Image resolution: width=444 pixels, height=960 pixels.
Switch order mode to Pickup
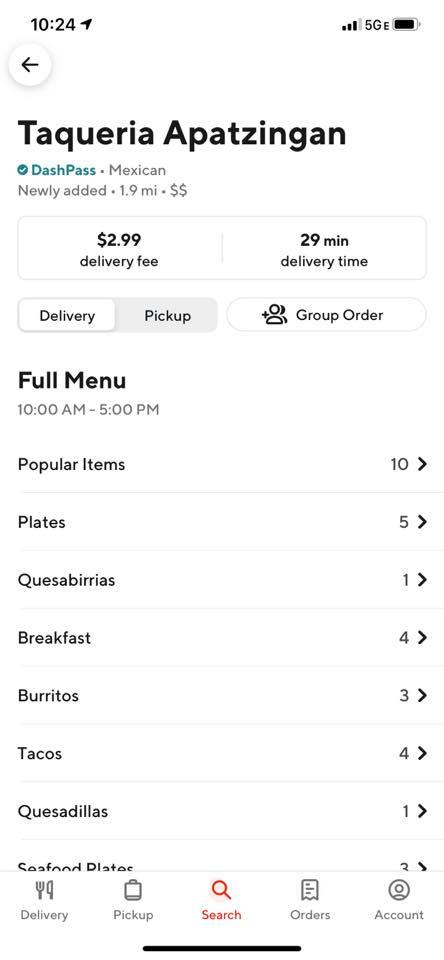167,316
